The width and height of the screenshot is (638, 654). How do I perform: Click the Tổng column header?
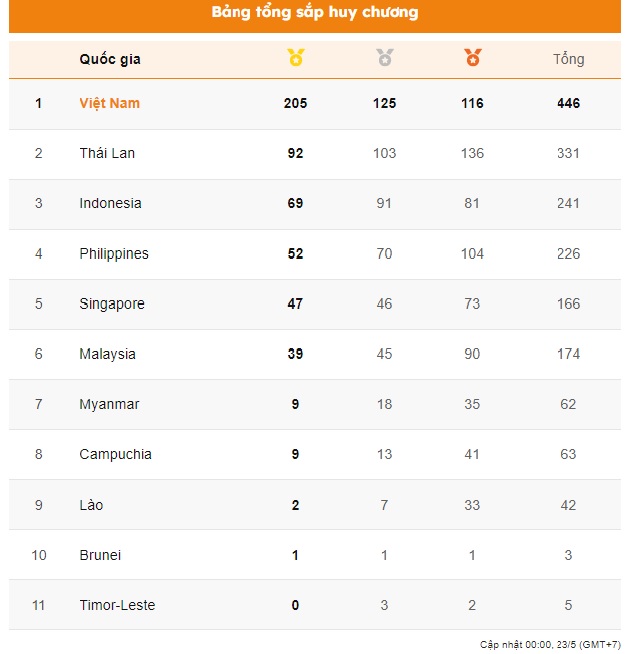tap(568, 59)
